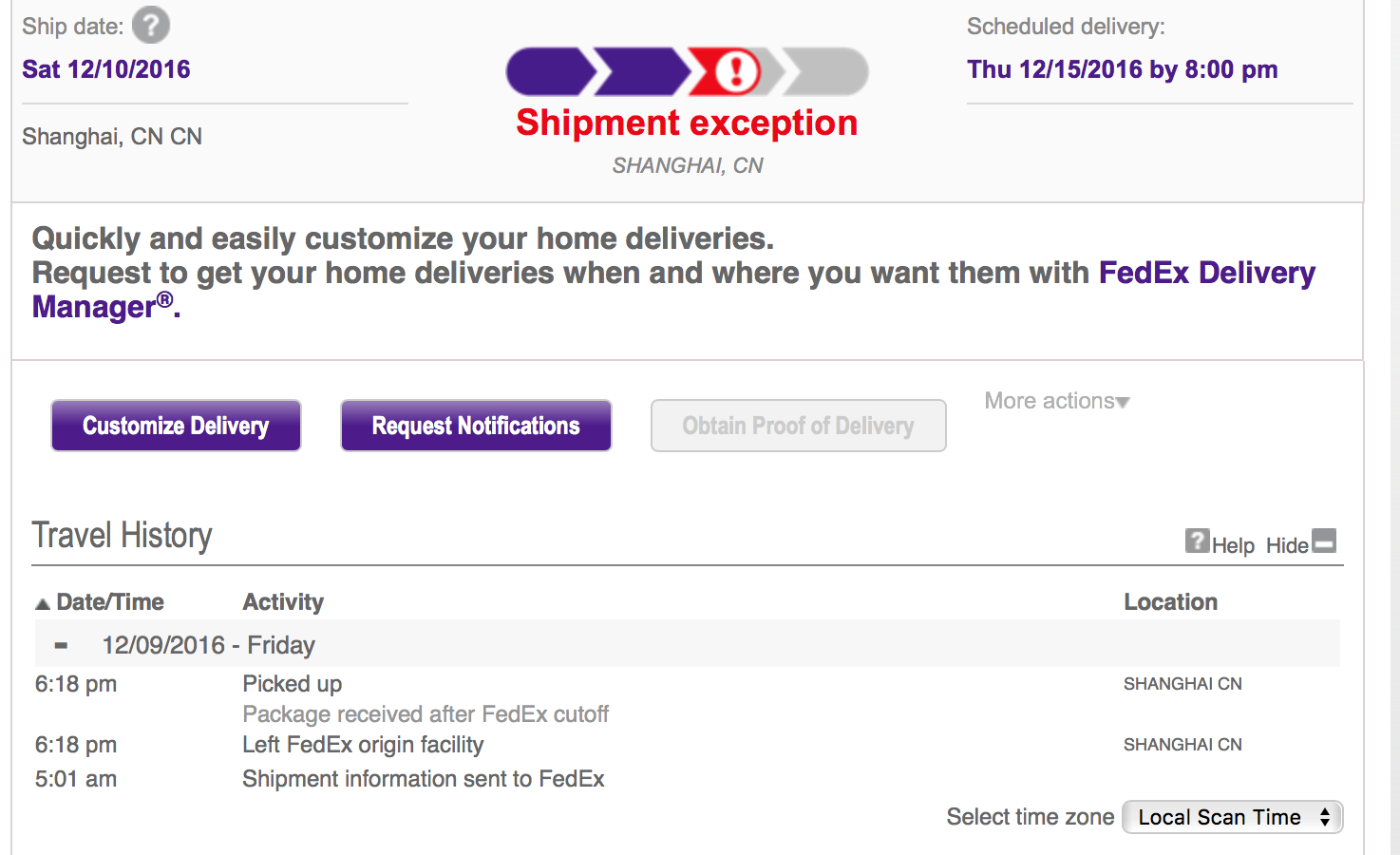This screenshot has width=1400, height=855.
Task: Click the Customize Delivery button
Action: pyautogui.click(x=176, y=426)
